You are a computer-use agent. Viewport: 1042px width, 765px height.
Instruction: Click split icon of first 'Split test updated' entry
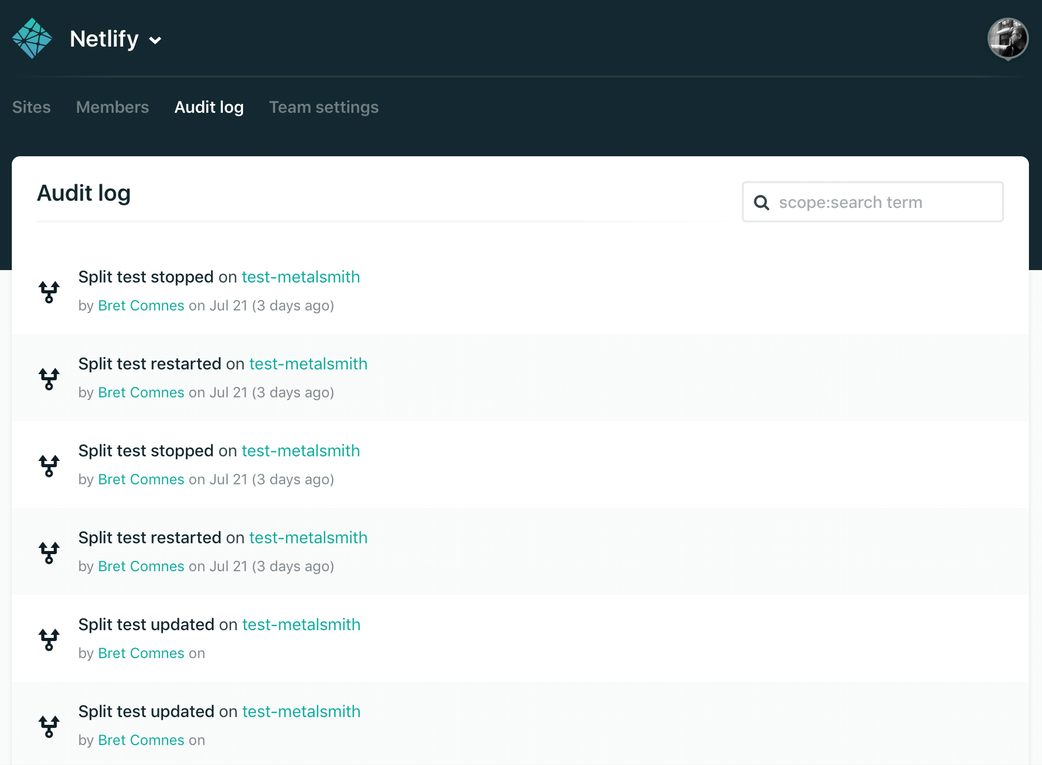pos(49,640)
